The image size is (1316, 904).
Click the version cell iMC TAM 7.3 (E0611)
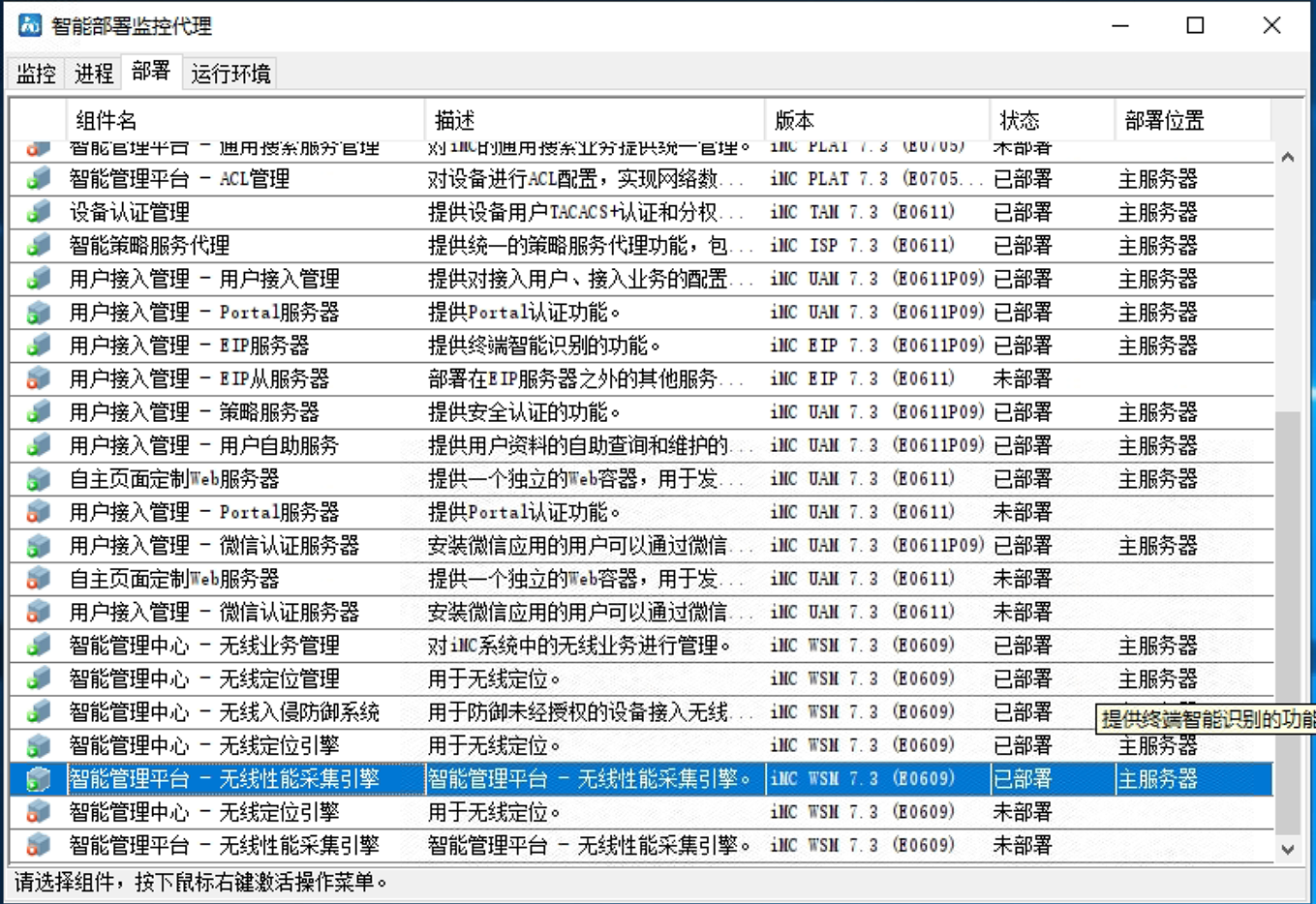tap(863, 212)
